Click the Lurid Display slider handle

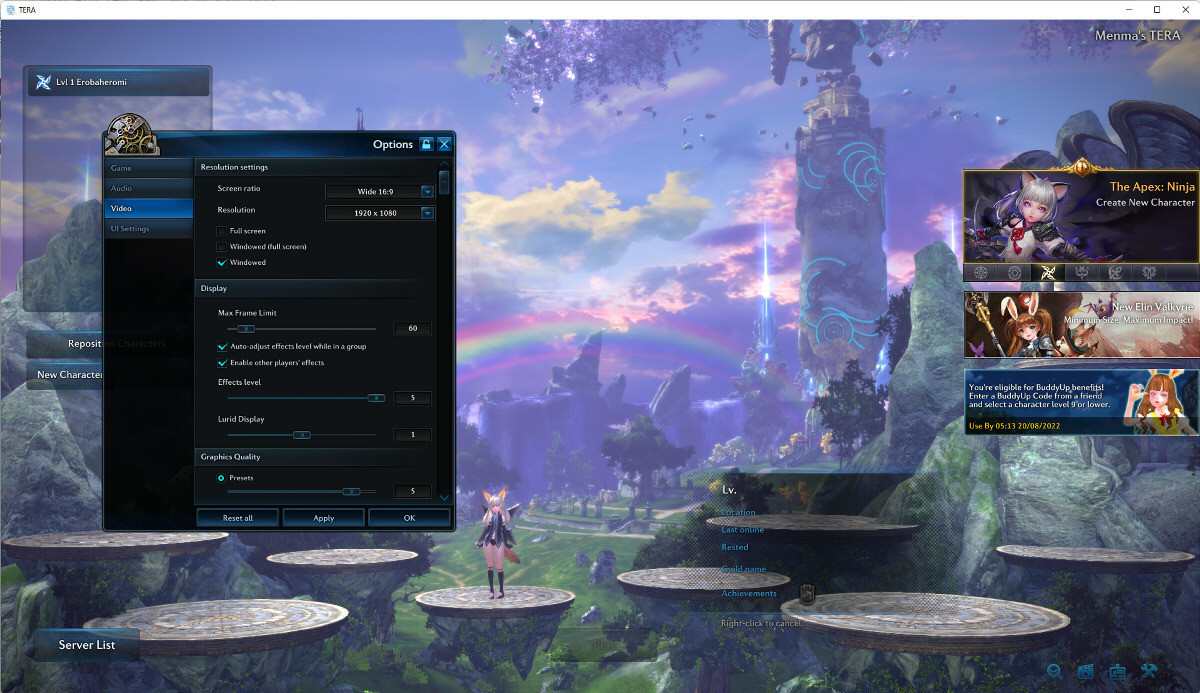click(x=302, y=435)
